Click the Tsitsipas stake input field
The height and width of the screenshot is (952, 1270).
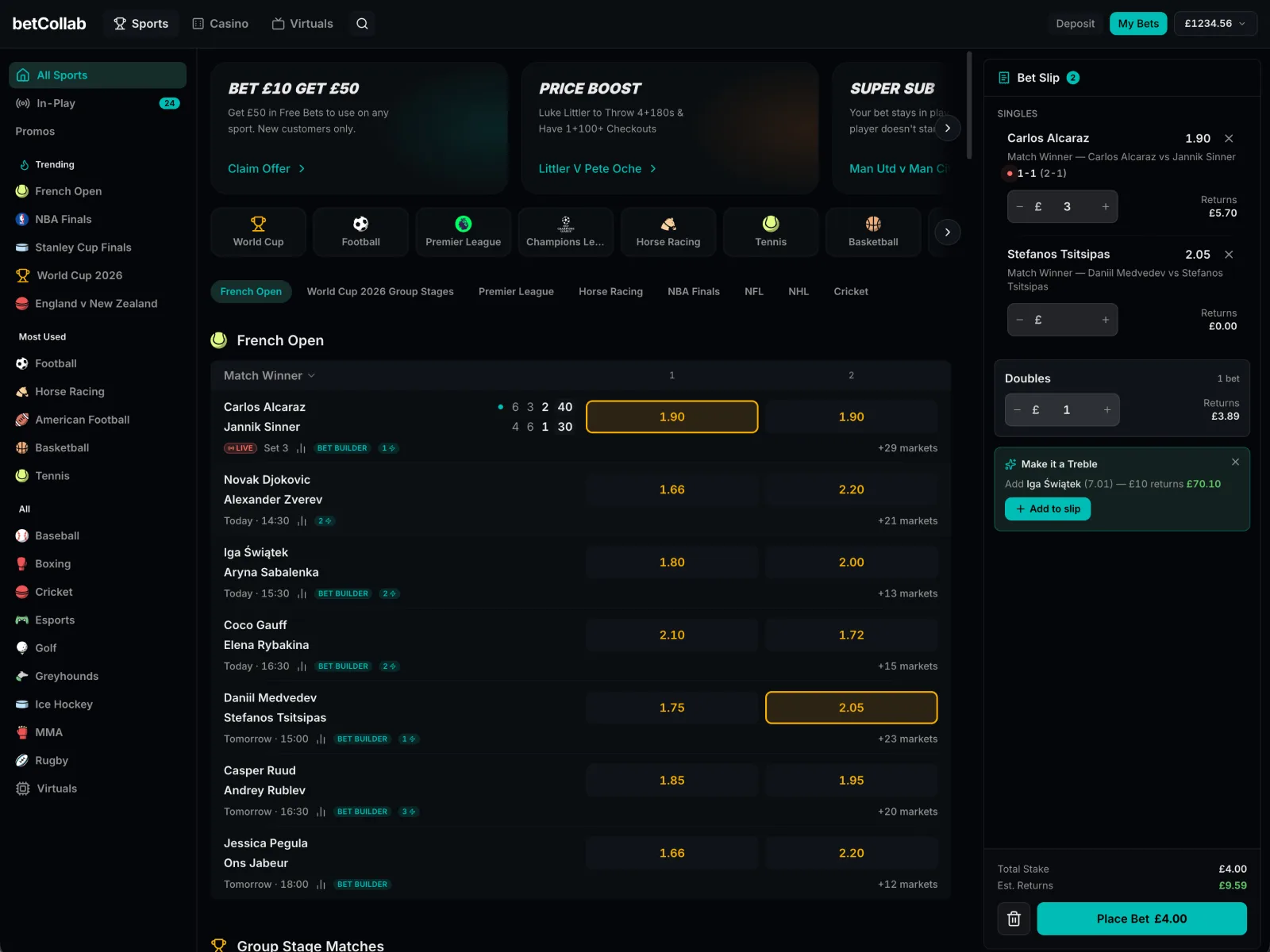point(1063,320)
